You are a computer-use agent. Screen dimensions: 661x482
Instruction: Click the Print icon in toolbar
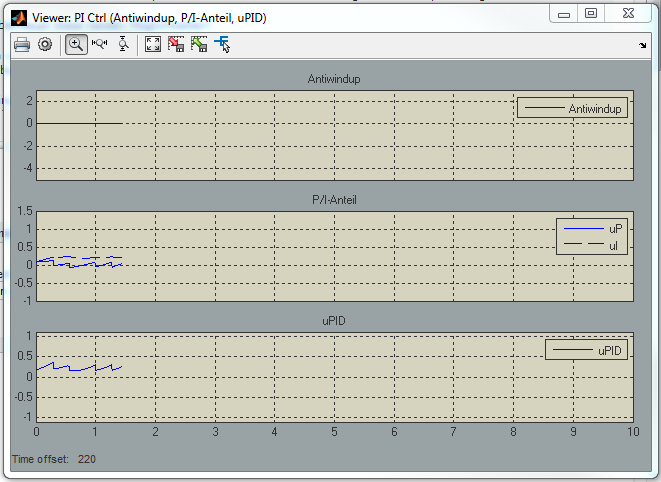pyautogui.click(x=21, y=44)
